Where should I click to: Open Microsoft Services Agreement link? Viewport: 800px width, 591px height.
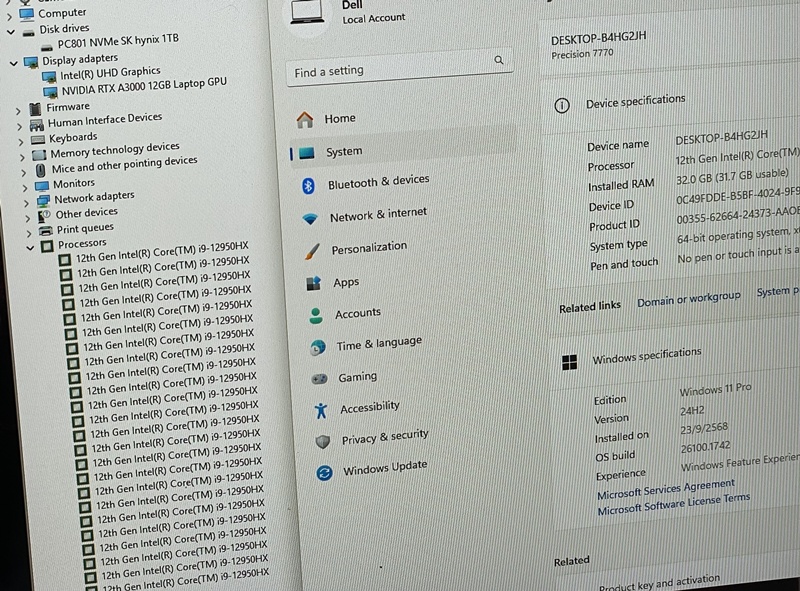click(665, 489)
